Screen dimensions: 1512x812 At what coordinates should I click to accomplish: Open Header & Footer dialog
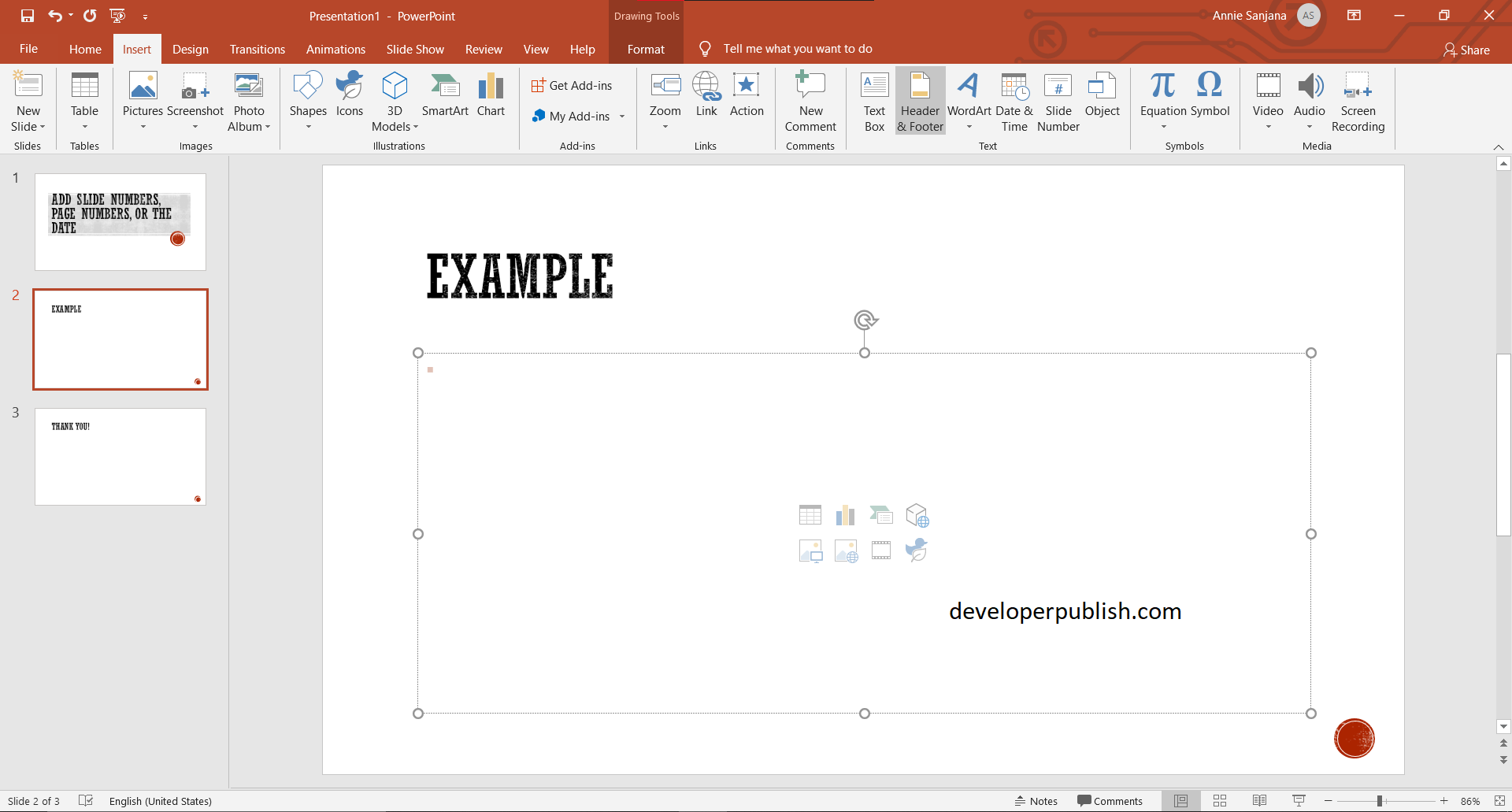coord(920,101)
